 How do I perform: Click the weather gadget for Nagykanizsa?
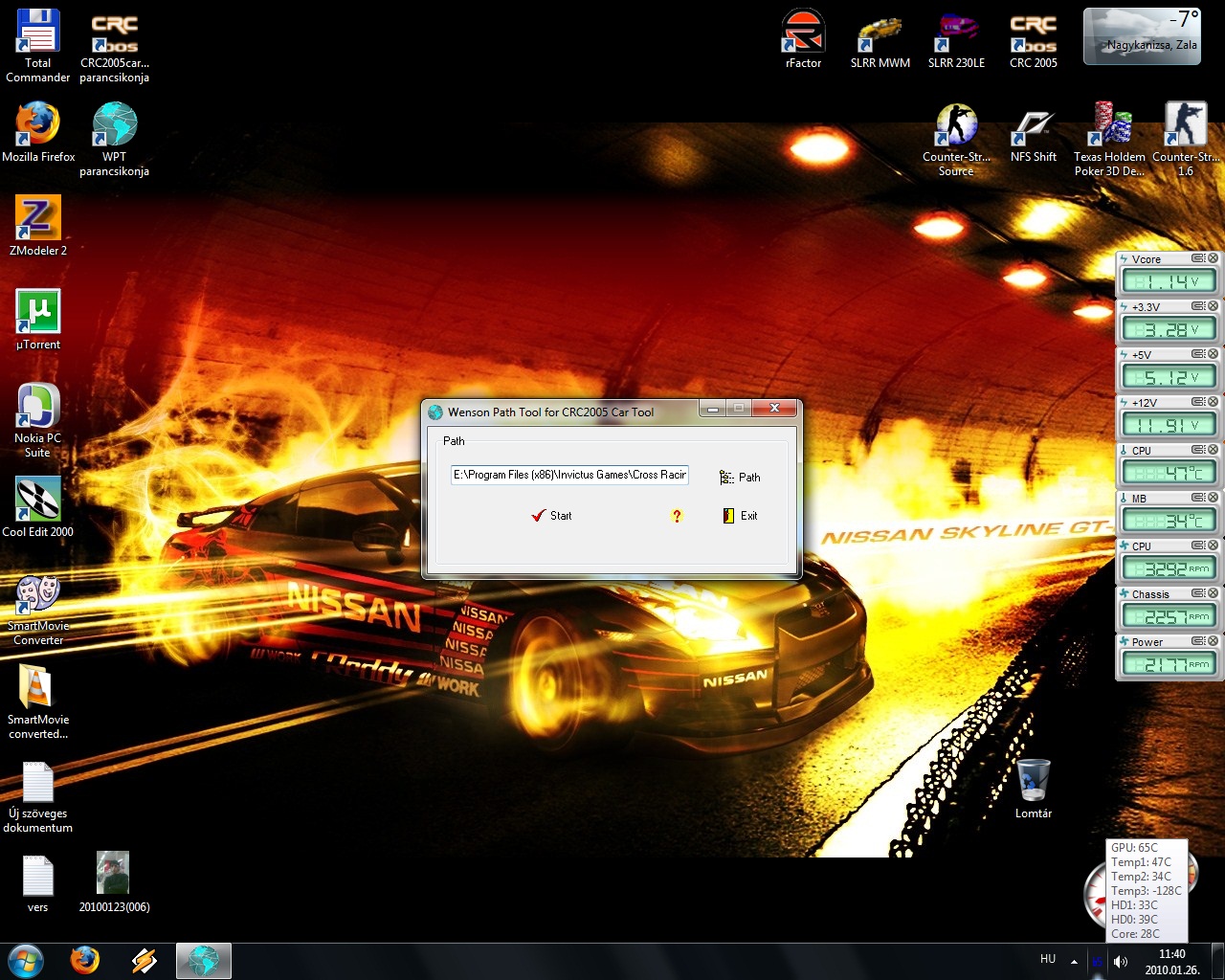[x=1142, y=36]
